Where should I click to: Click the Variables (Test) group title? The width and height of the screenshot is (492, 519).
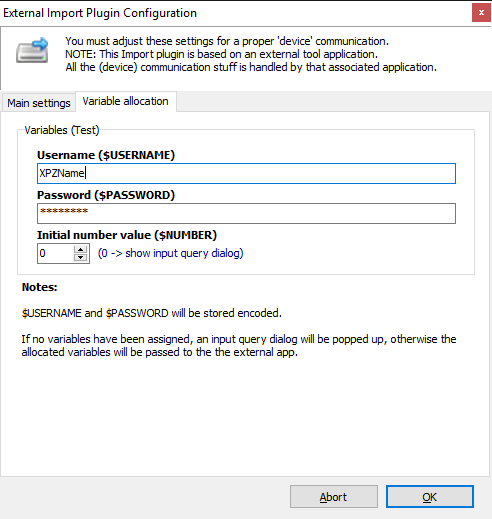coord(62,130)
